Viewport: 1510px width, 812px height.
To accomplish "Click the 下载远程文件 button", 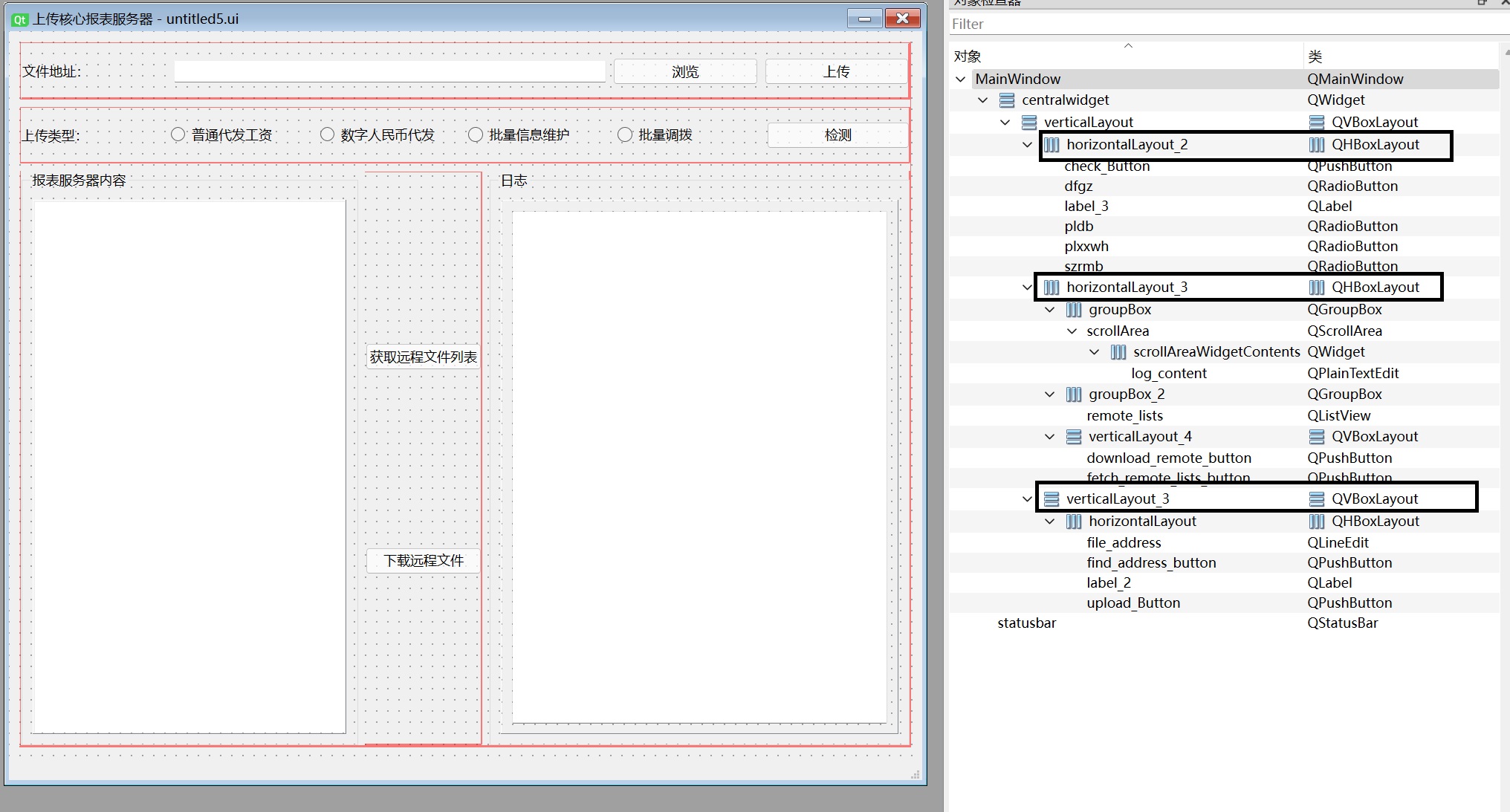I will point(423,561).
